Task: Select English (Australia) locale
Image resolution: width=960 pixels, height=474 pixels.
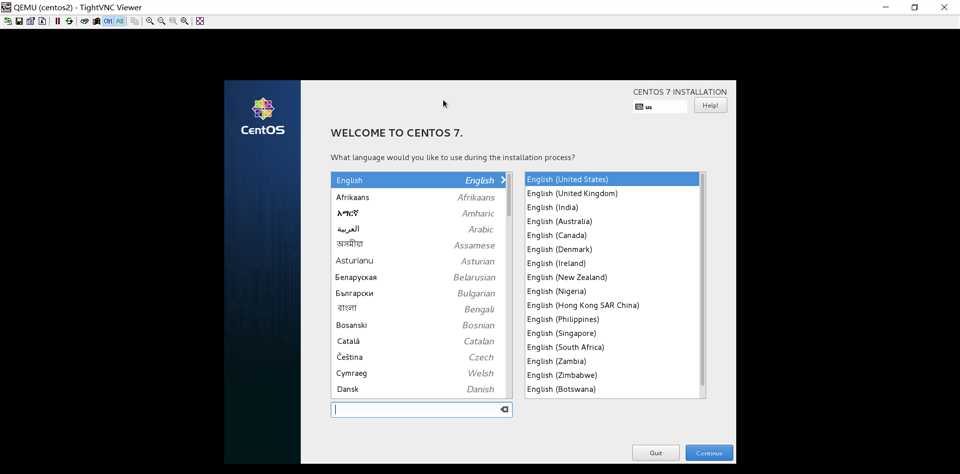Action: point(612,221)
